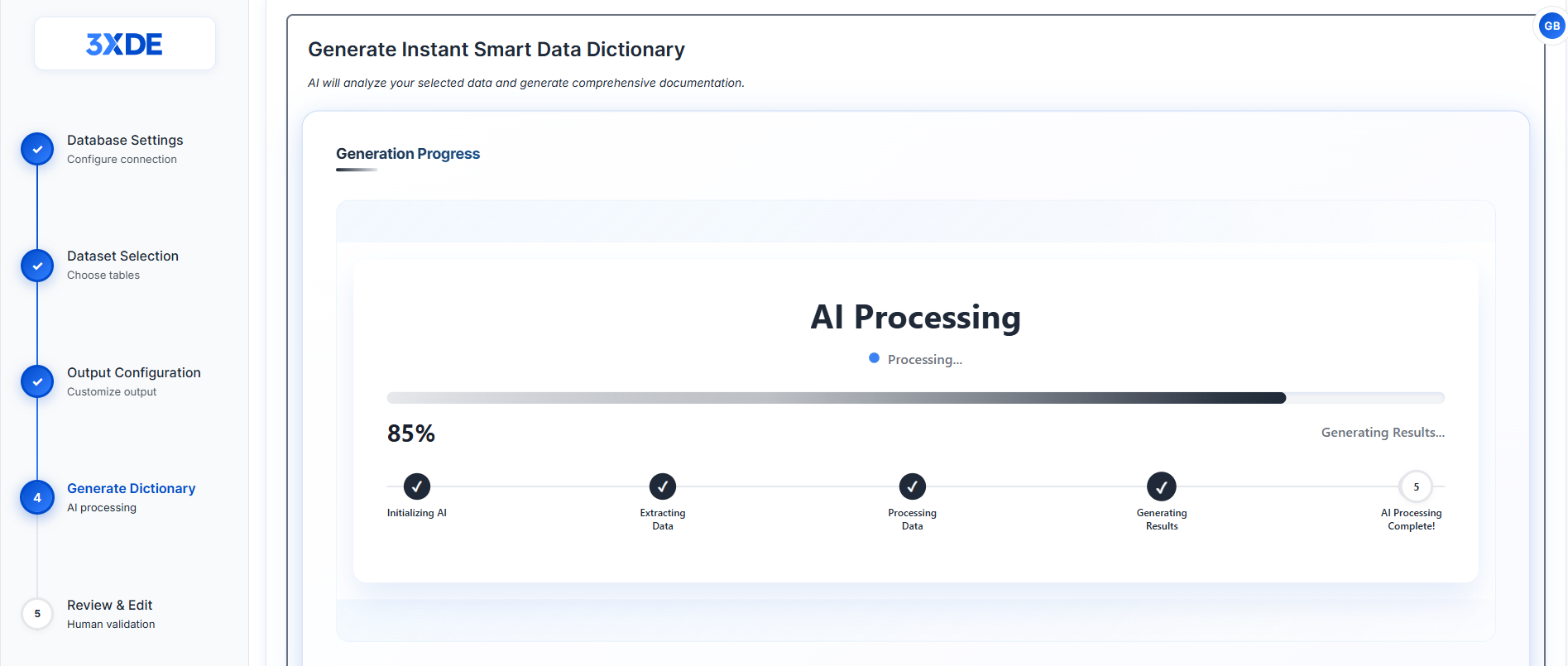The height and width of the screenshot is (666, 1568).
Task: Click the Extracting Data checkmark icon
Action: (x=663, y=486)
